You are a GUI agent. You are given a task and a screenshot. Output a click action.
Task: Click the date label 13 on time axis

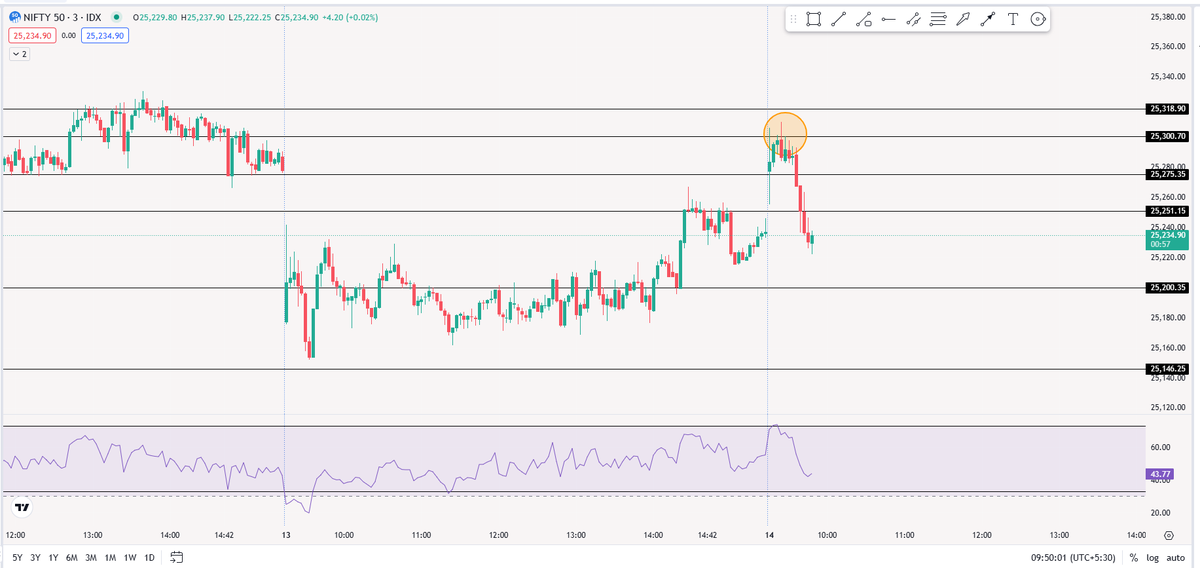coord(285,536)
